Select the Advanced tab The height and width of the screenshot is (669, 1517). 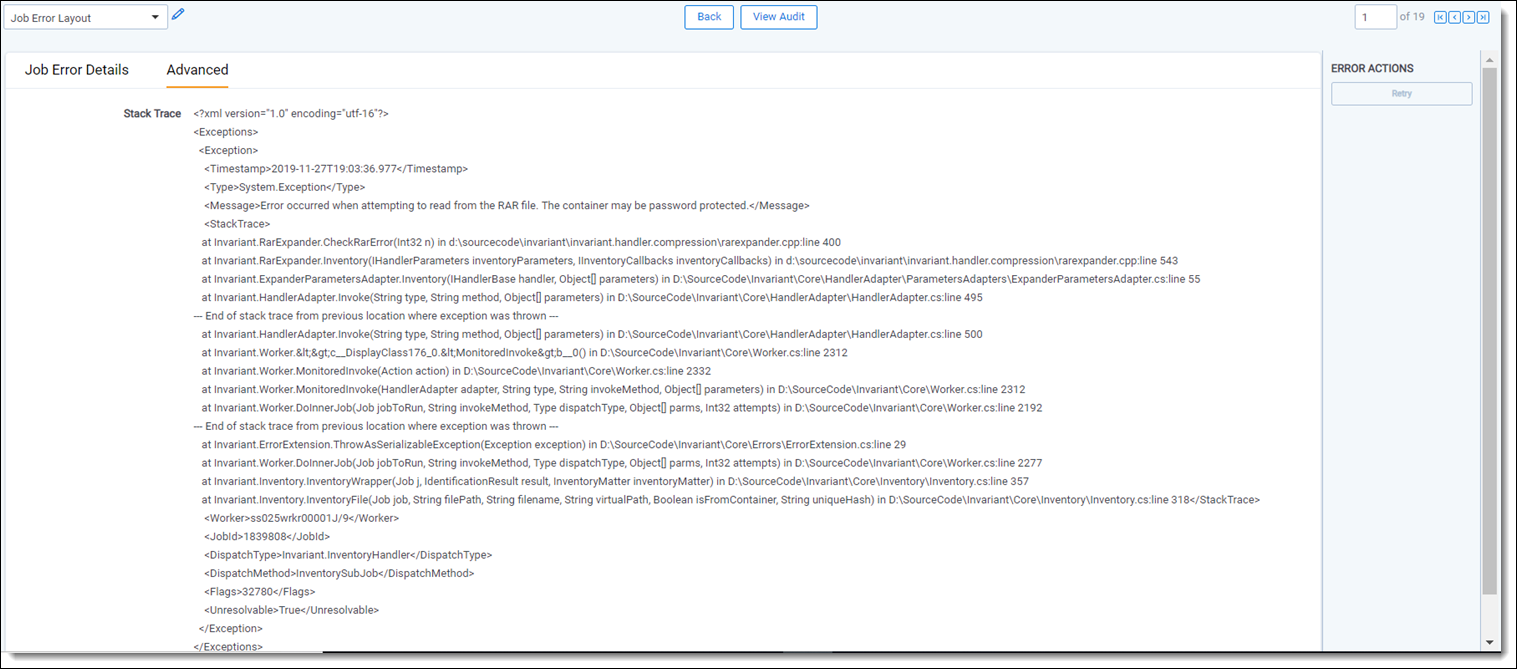pos(197,70)
